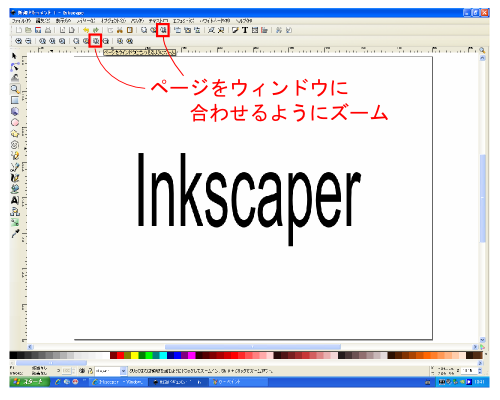The width and height of the screenshot is (500, 400).
Task: Create a new document from the toolbar
Action: pos(19,30)
